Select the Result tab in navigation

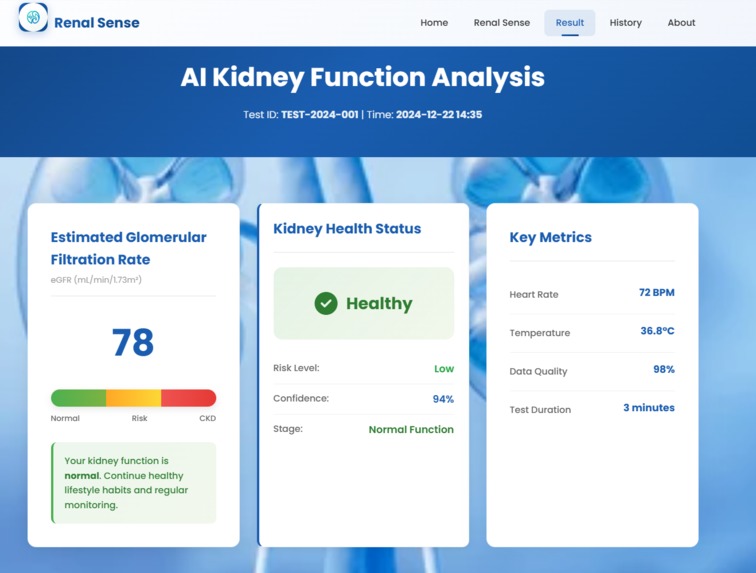(x=569, y=23)
